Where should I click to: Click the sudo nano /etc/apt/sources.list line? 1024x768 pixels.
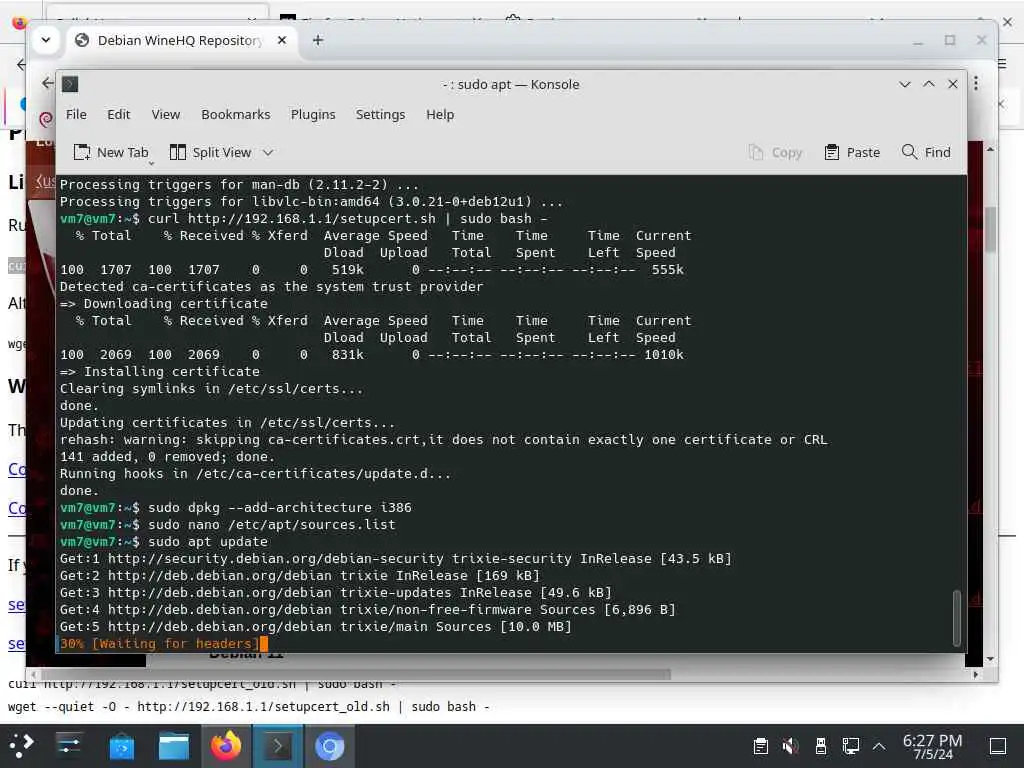[227, 524]
